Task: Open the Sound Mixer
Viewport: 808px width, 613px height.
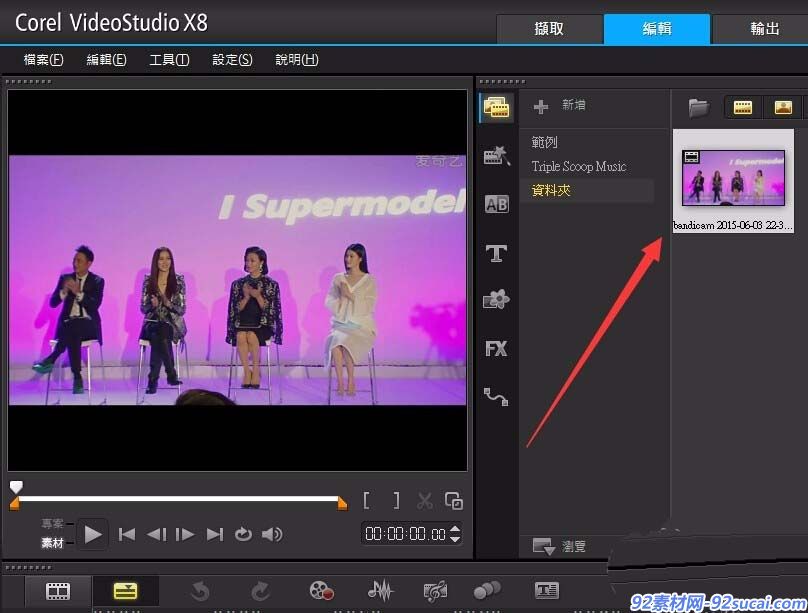Action: 380,591
